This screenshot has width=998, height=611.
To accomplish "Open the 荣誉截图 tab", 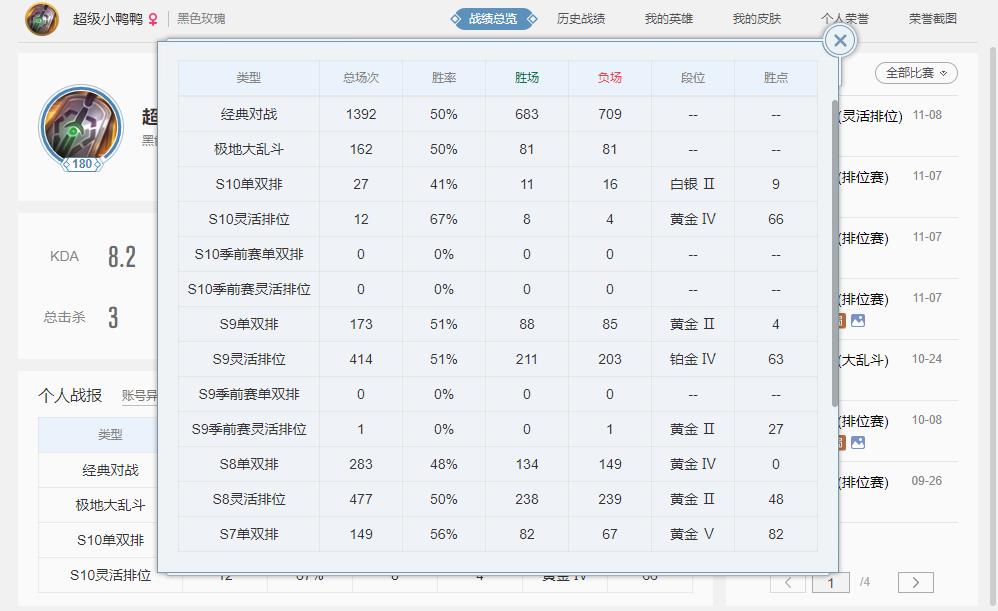I will [932, 19].
